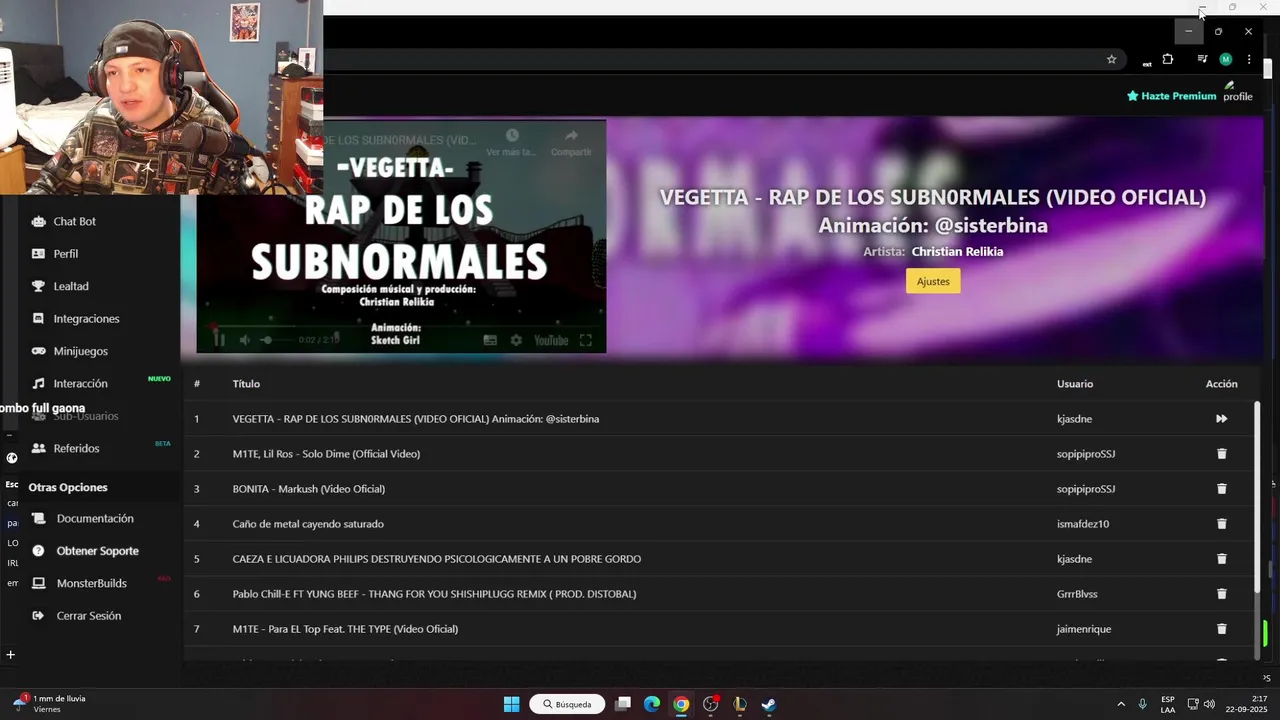Open Chrome media controls icon
This screenshot has height=720, width=1280.
pyautogui.click(x=1202, y=59)
